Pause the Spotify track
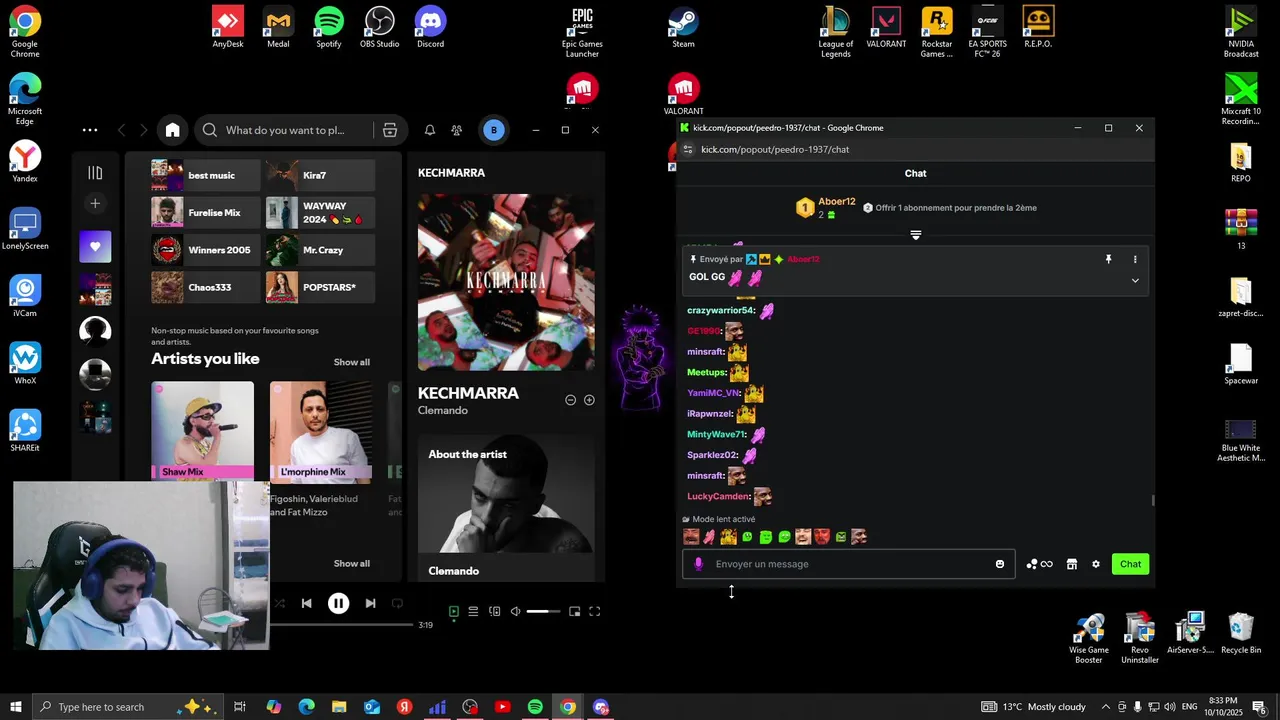This screenshot has height=720, width=1280. tap(338, 603)
